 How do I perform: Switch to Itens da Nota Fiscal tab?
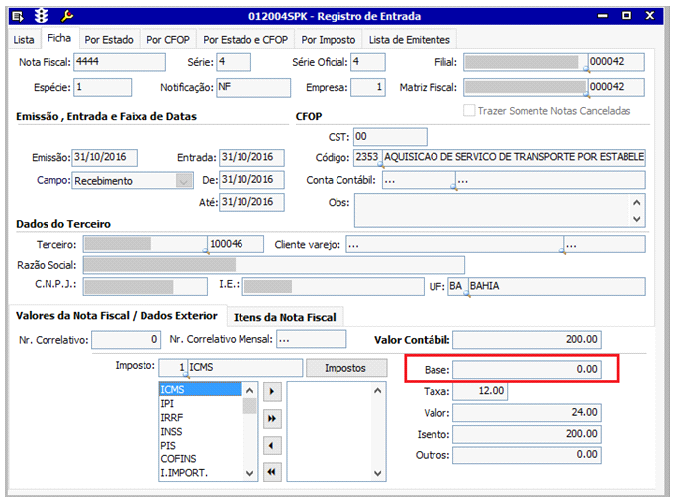pos(286,317)
